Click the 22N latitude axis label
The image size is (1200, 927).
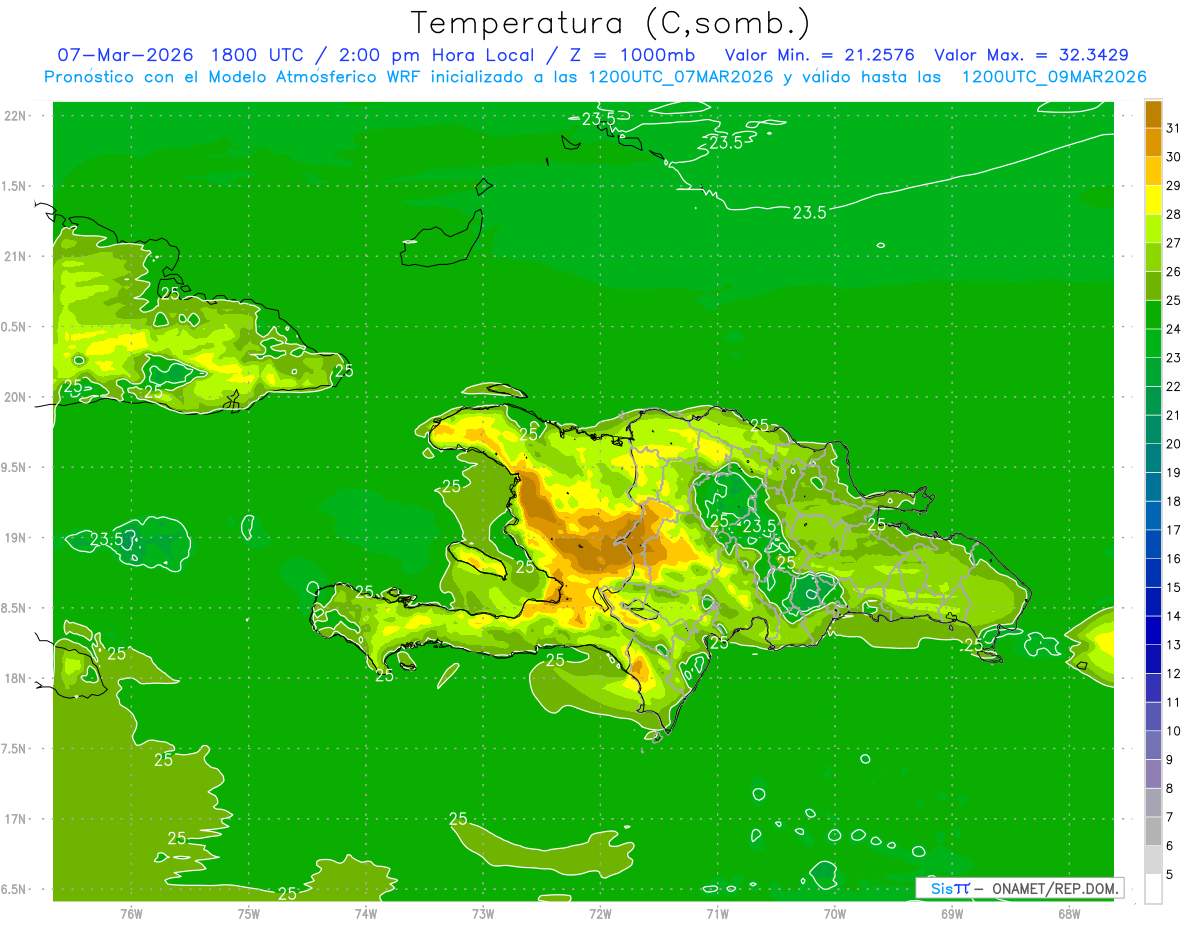click(x=17, y=116)
